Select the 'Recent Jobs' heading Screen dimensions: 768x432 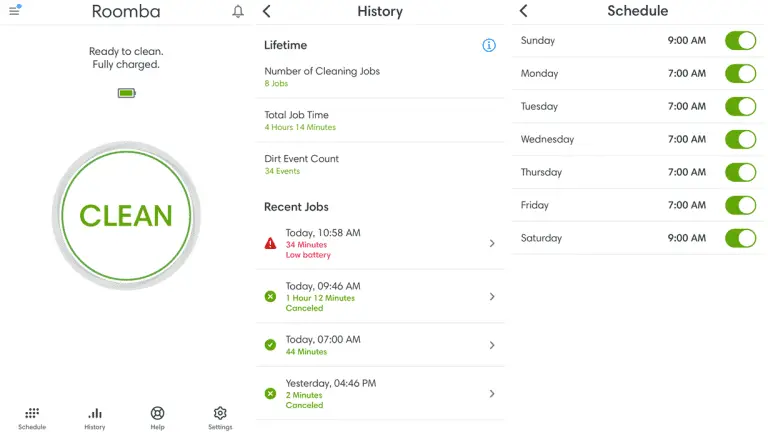(296, 207)
